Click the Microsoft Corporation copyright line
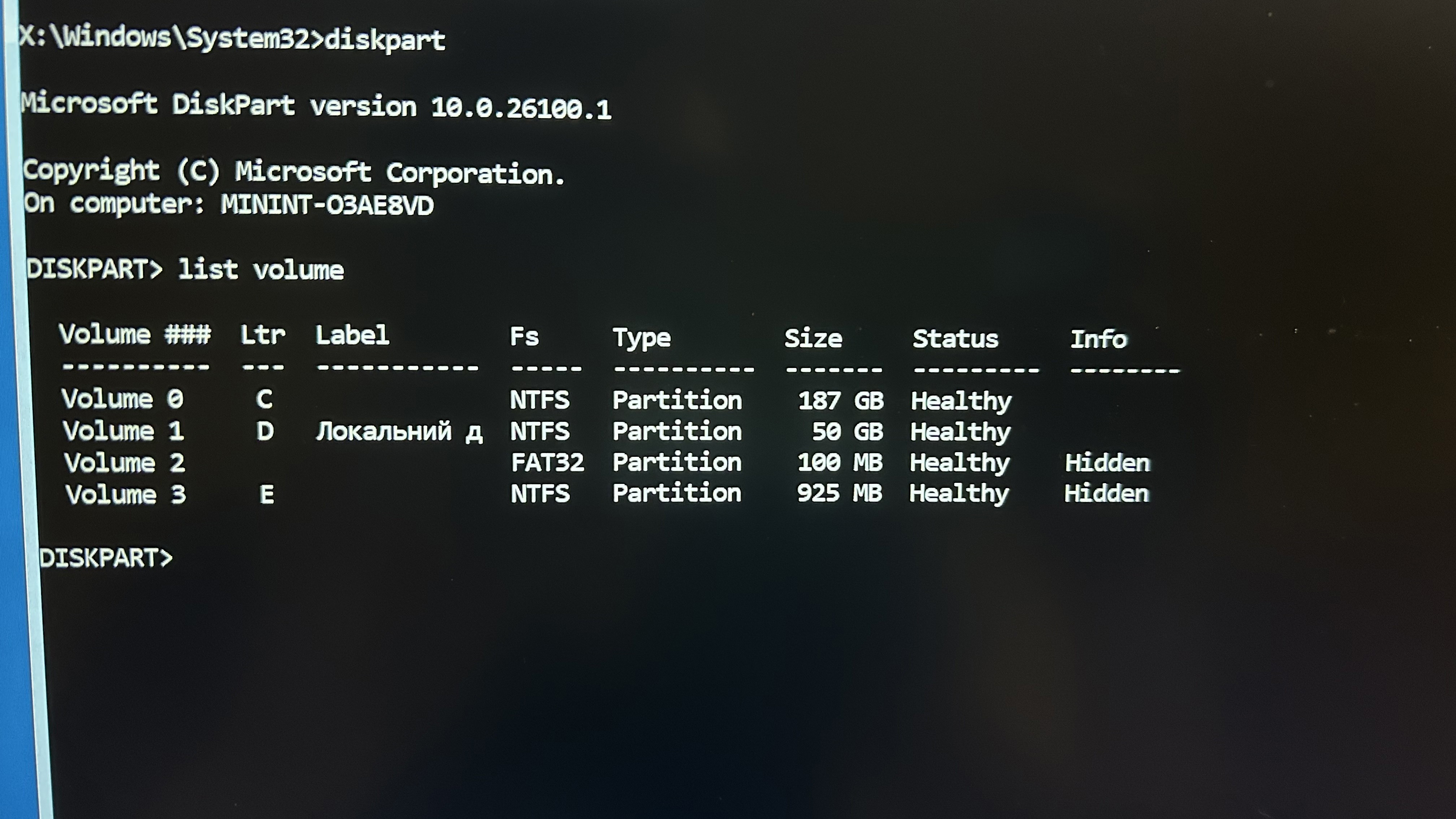Viewport: 1456px width, 819px height. pyautogui.click(x=293, y=172)
